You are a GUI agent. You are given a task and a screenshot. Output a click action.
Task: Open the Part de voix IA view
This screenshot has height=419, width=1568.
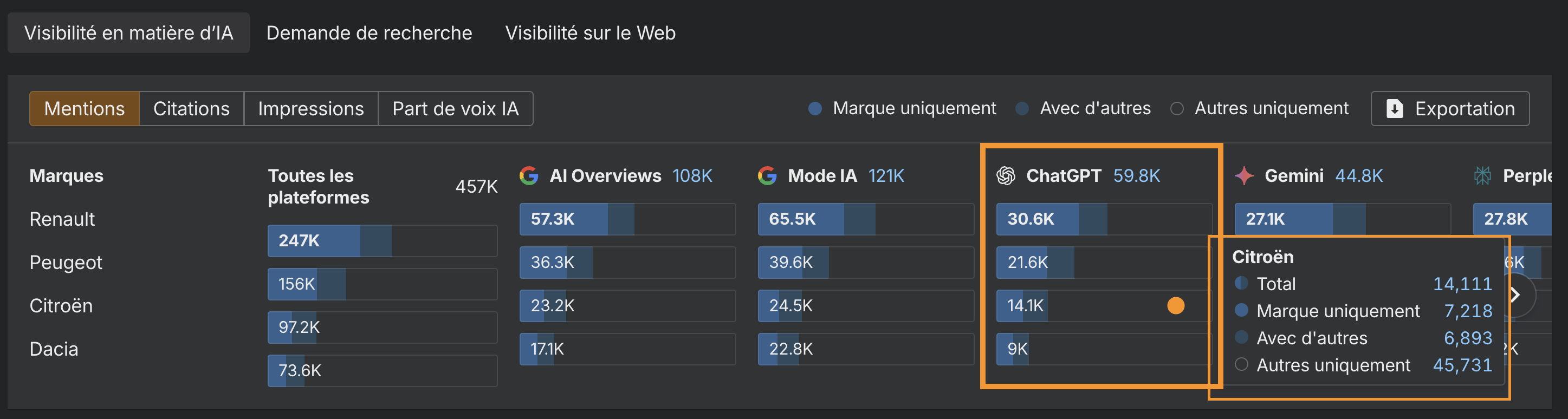coord(455,108)
